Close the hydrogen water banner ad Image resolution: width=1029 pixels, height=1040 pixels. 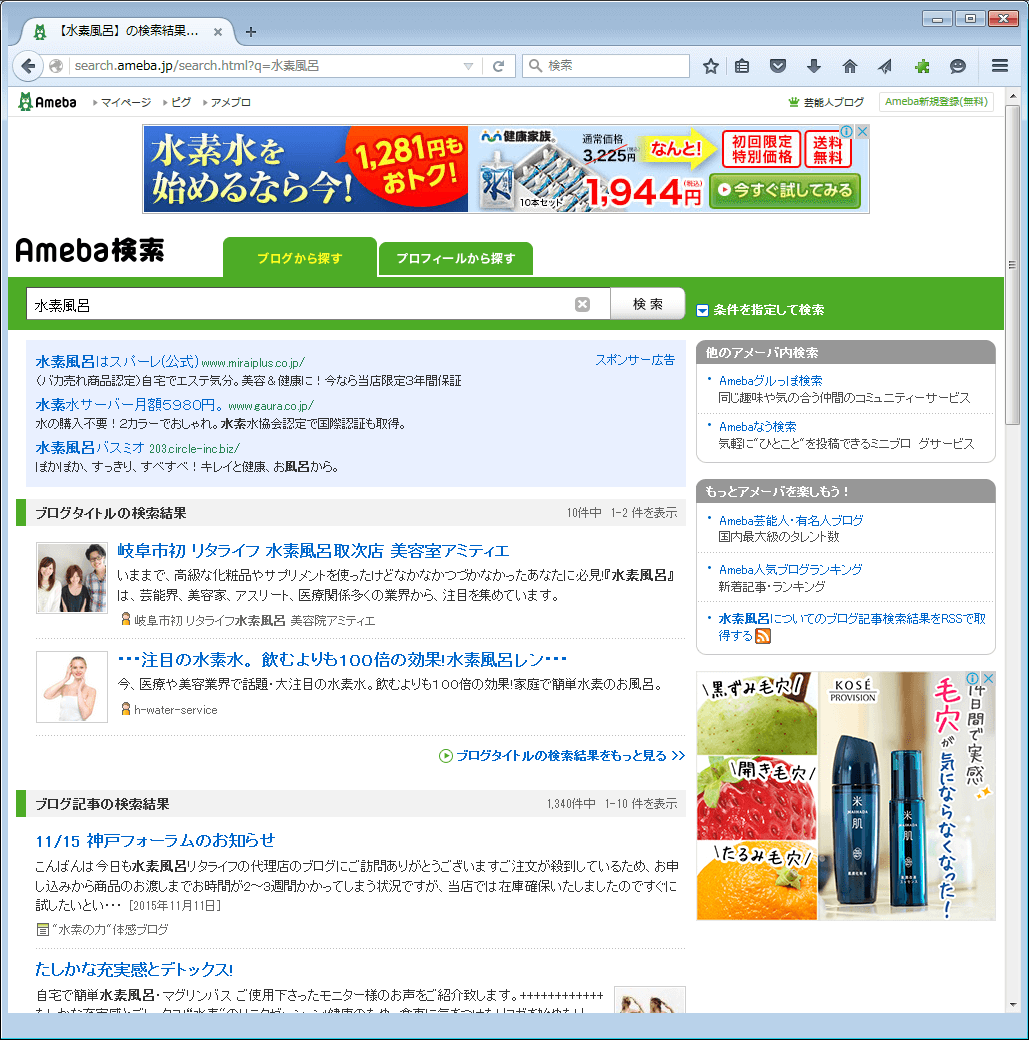862,131
